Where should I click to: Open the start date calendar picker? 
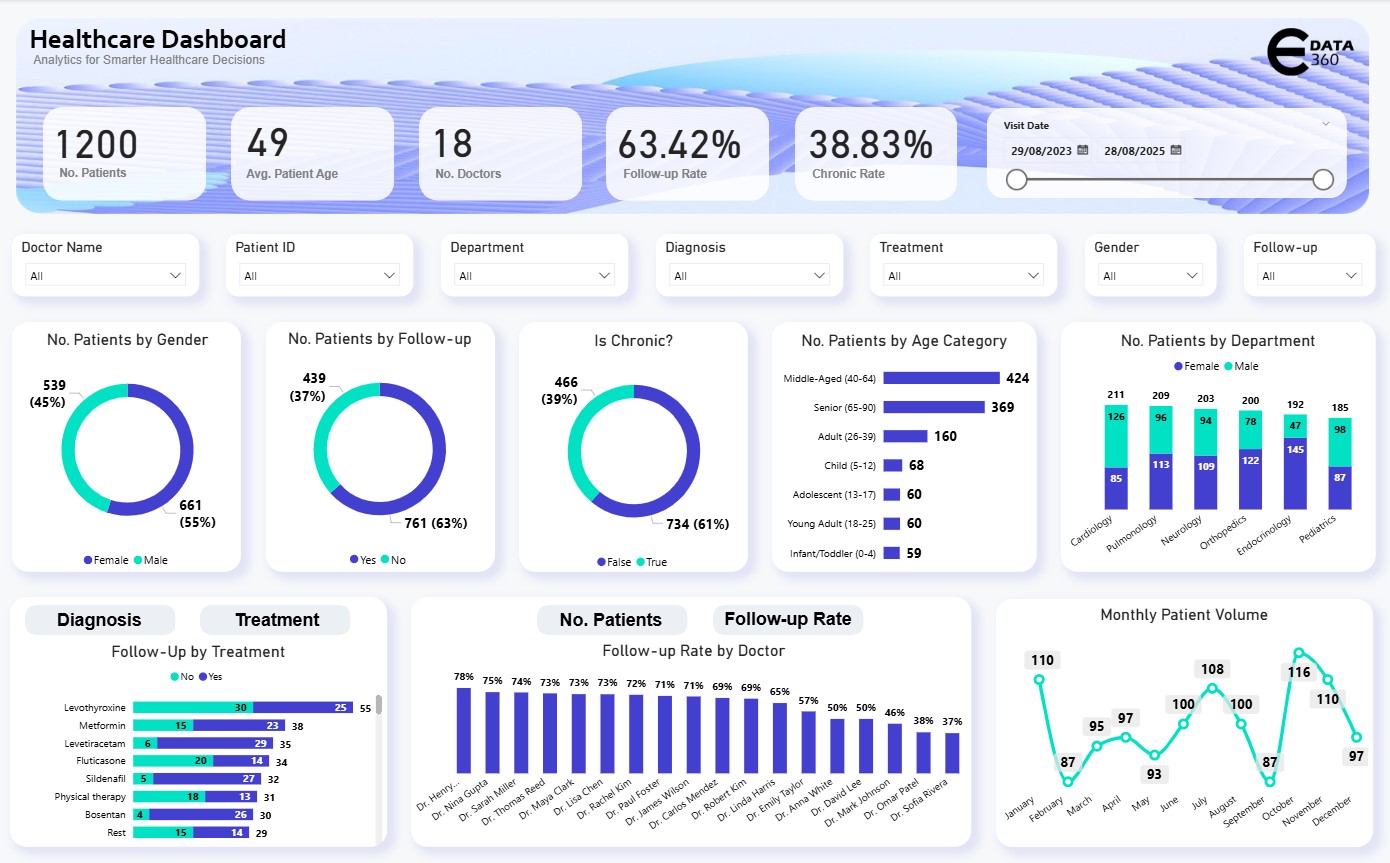coord(1084,148)
